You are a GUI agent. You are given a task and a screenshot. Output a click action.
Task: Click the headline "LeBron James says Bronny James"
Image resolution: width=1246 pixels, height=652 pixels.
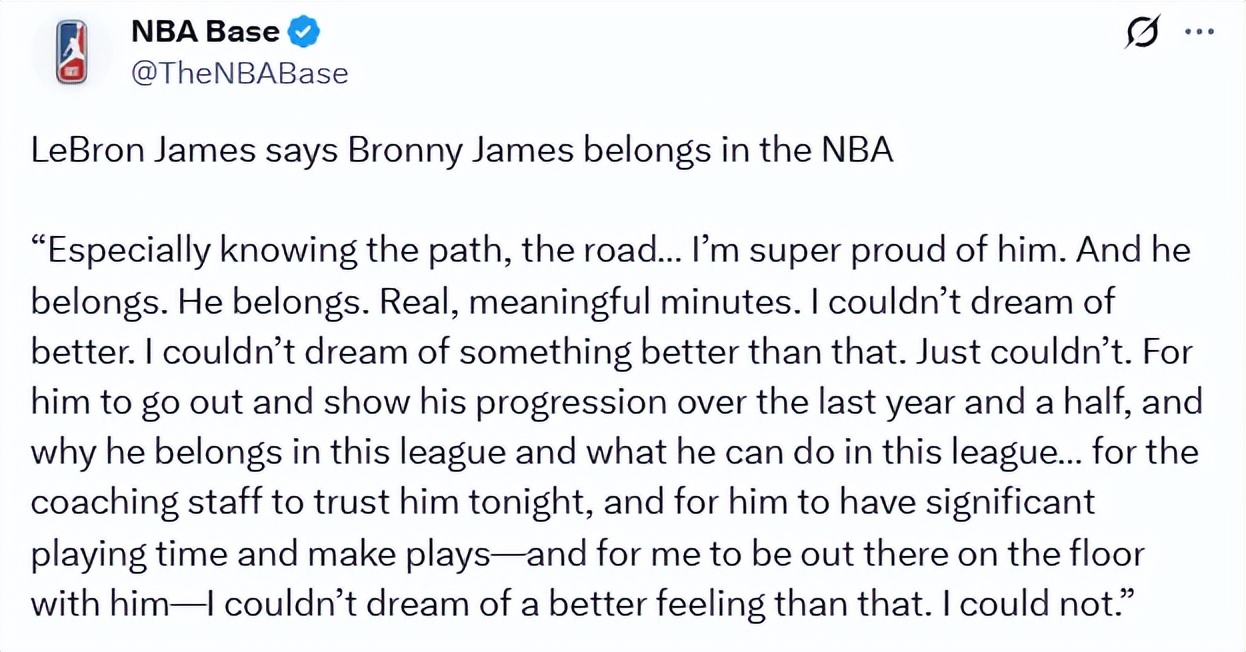pyautogui.click(x=300, y=151)
